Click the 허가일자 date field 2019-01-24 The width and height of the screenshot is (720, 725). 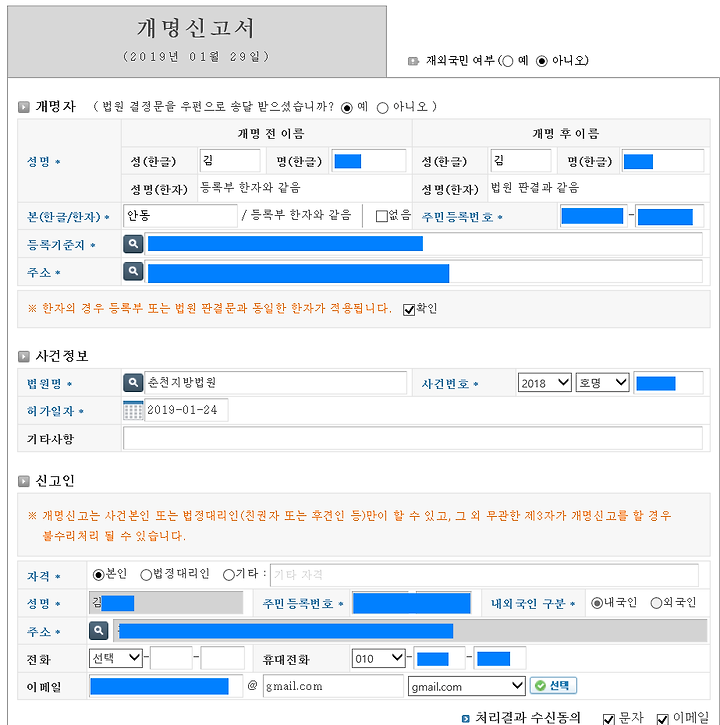(x=186, y=410)
